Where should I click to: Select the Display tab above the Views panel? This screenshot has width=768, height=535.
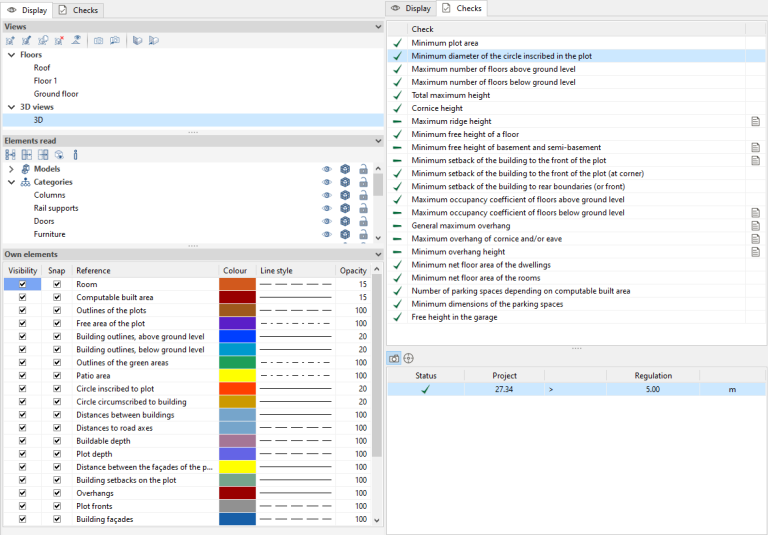click(27, 10)
